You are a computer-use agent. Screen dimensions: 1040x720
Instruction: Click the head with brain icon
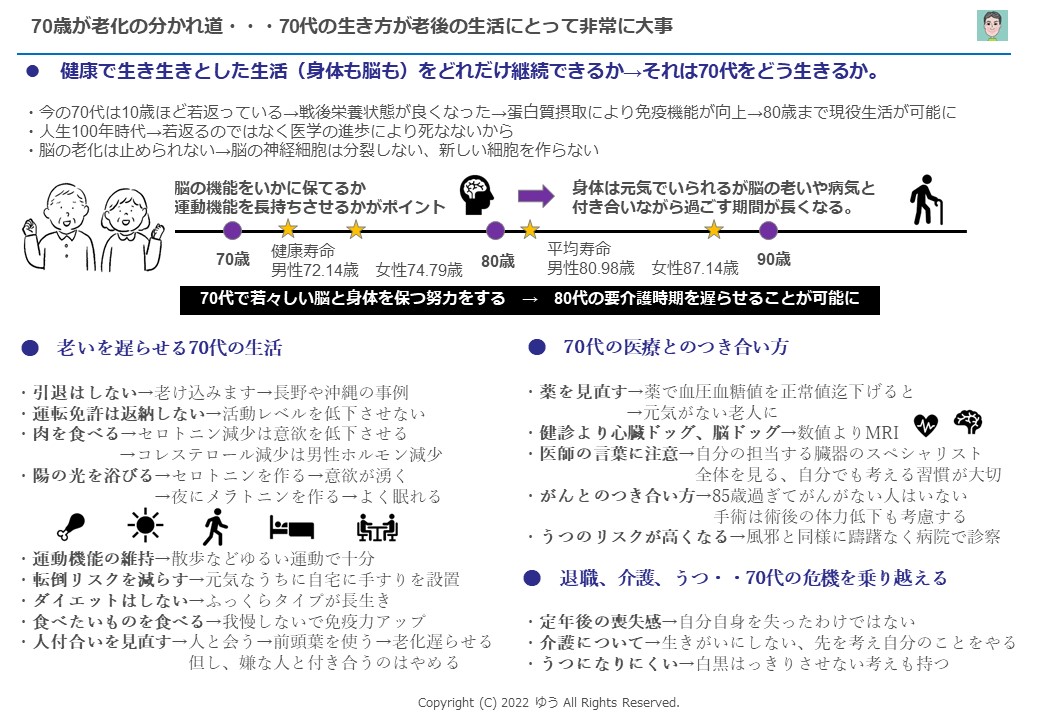point(479,194)
